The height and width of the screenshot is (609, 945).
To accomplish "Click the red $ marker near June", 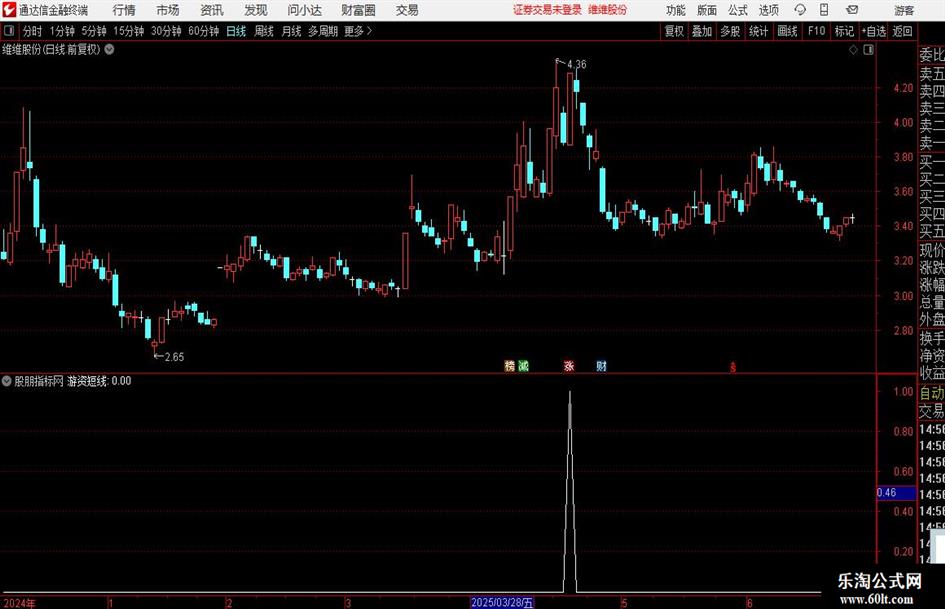I will click(733, 367).
